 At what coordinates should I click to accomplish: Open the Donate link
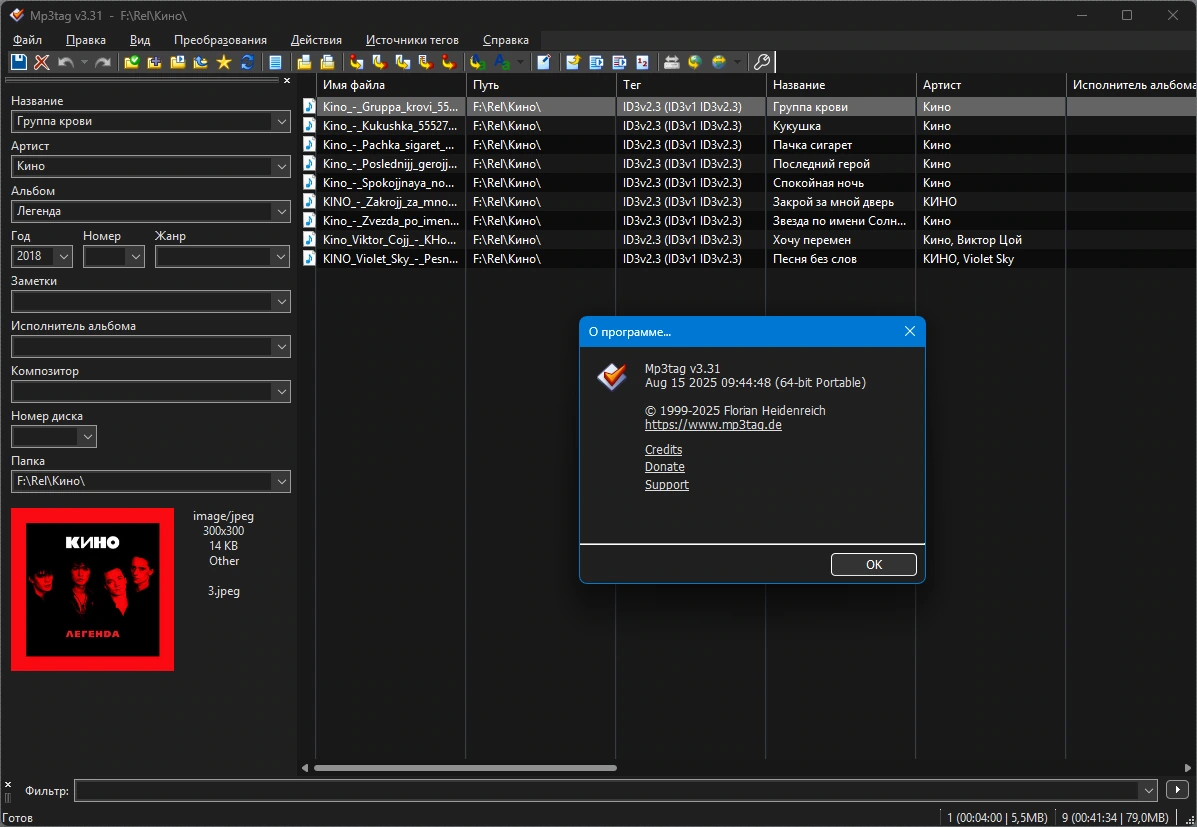click(664, 467)
